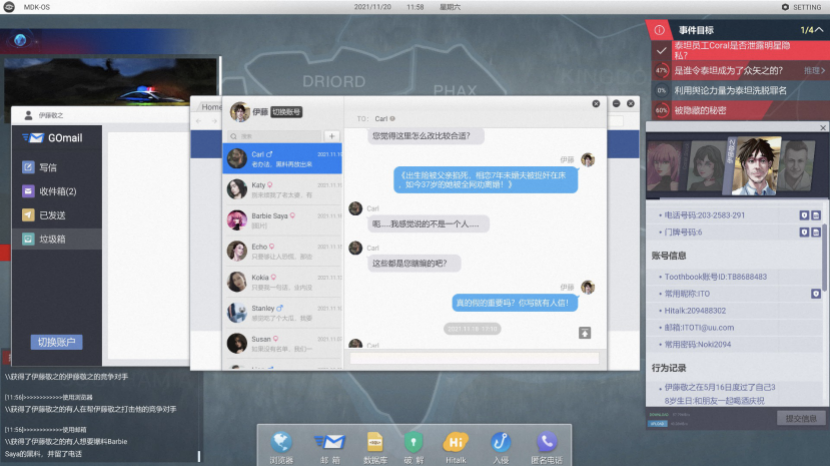The height and width of the screenshot is (468, 830).
Task: Launch the 入侵 intrusion hook icon
Action: tap(500, 443)
